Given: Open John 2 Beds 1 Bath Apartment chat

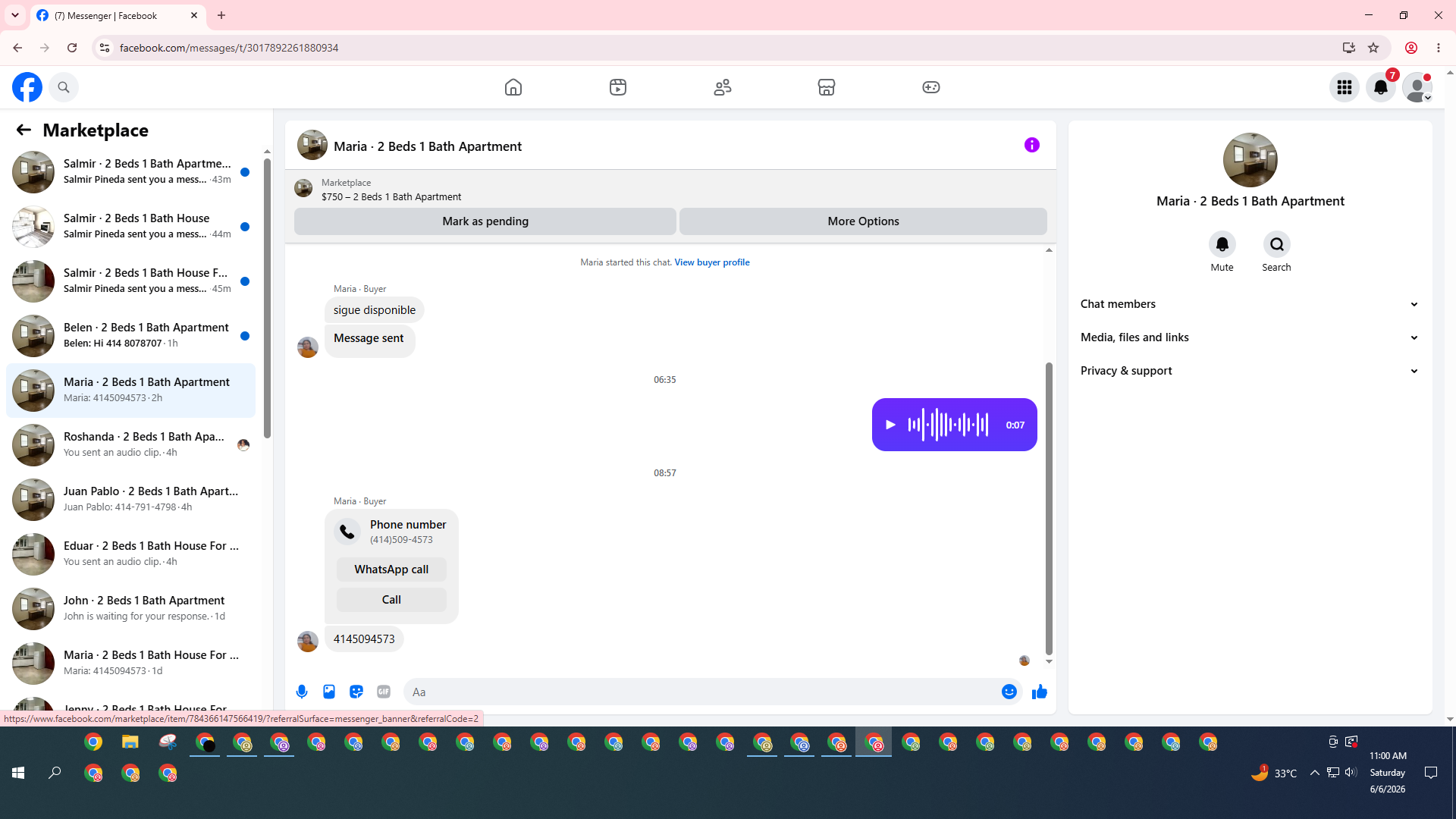Looking at the screenshot, I should (130, 609).
